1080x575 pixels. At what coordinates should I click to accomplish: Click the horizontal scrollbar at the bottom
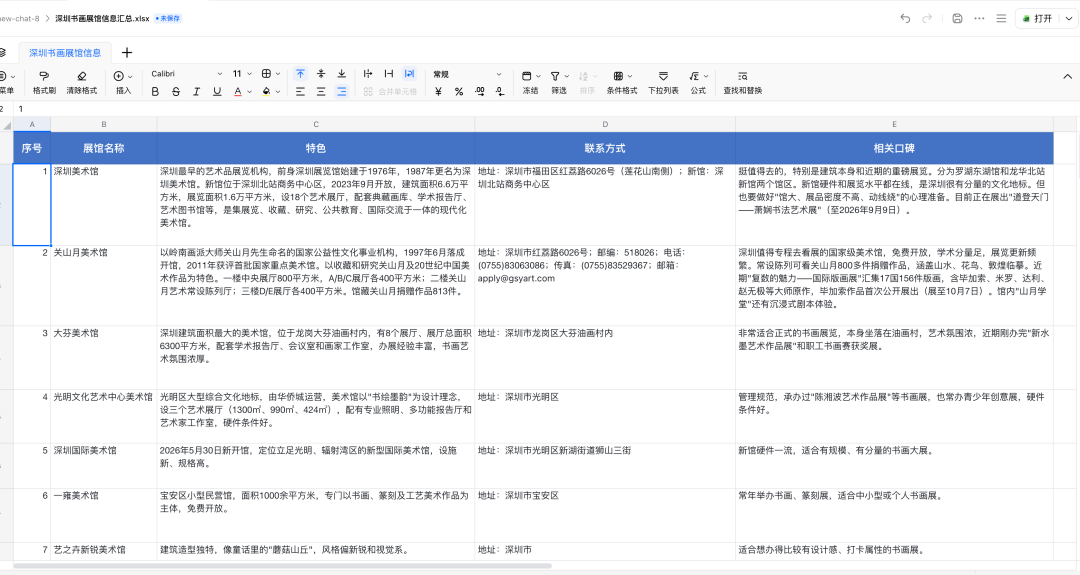tap(282, 566)
